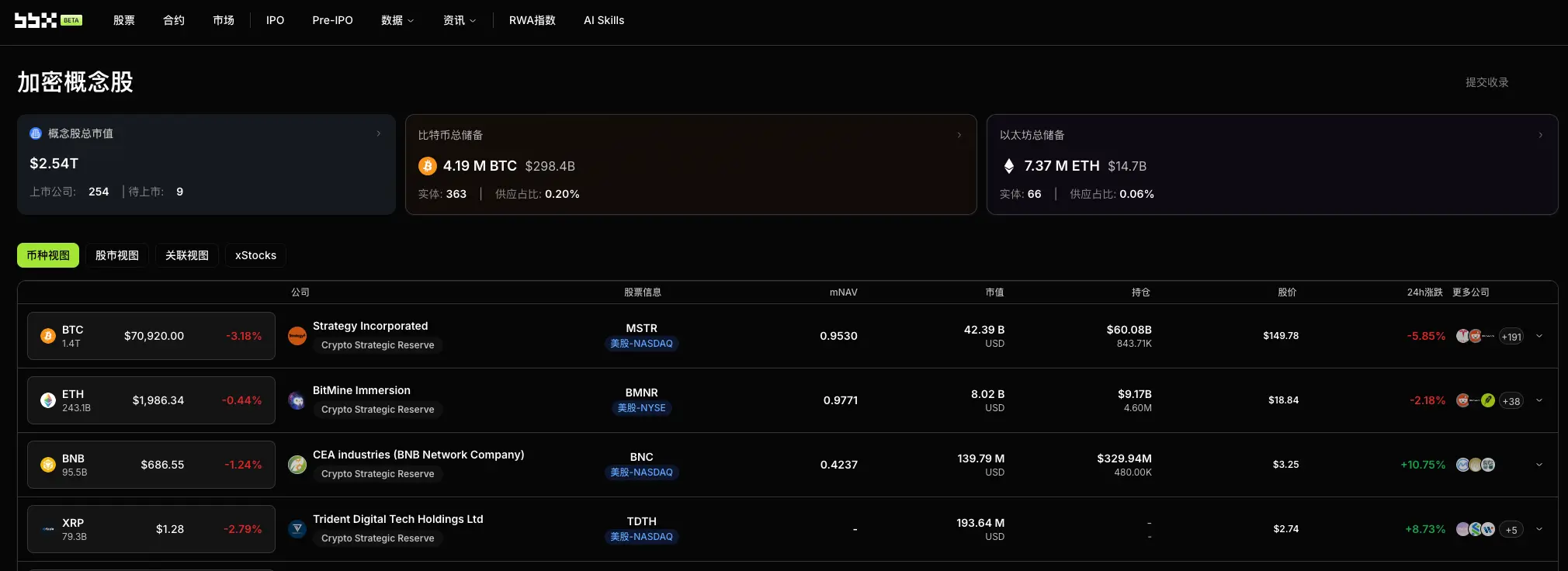Open 比特币总储备 card arrow

[x=959, y=135]
